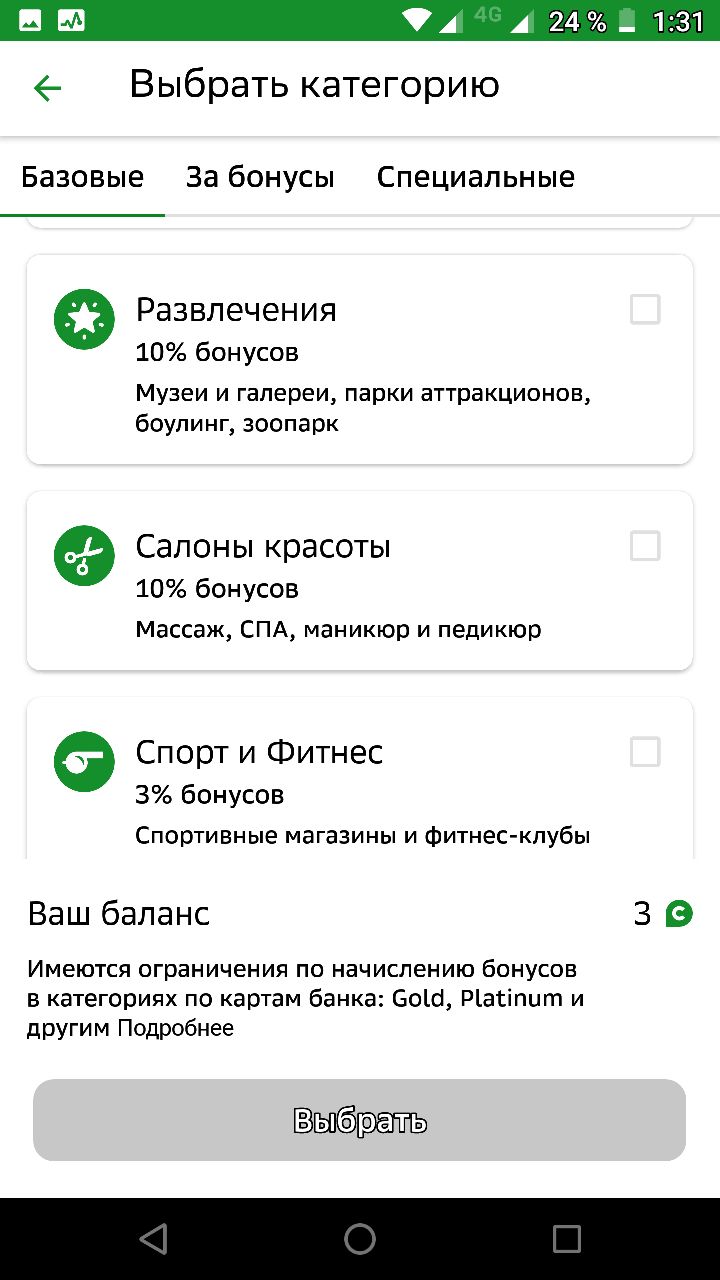Open the За бонусы tab

[x=260, y=178]
